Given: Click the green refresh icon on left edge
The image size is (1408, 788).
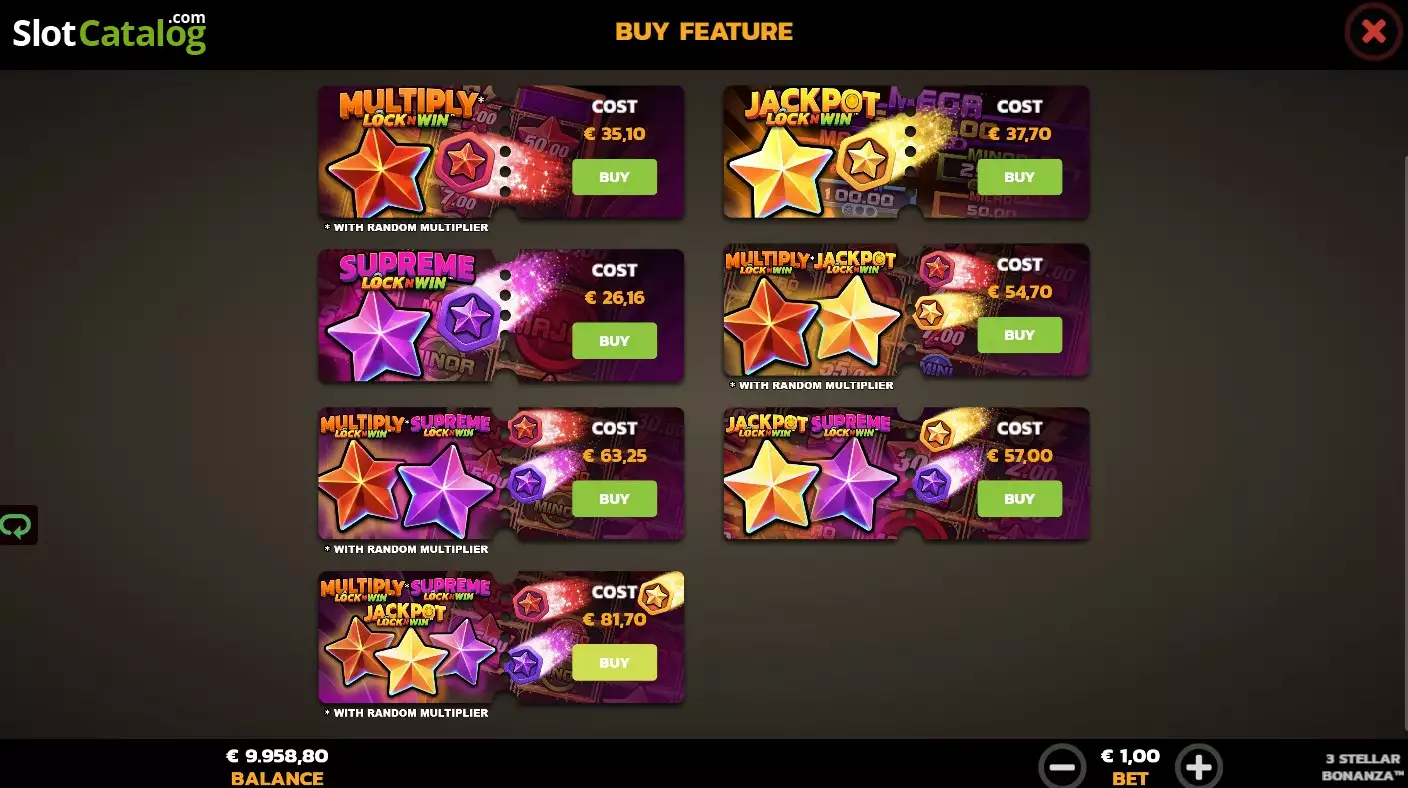Looking at the screenshot, I should (17, 525).
